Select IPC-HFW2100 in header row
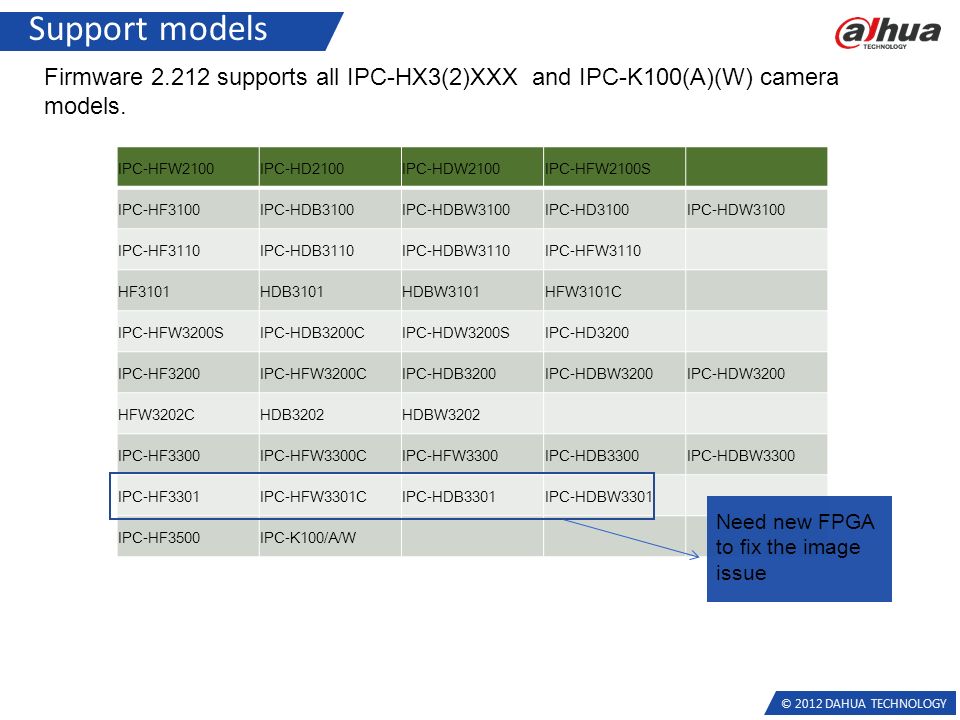The image size is (960, 720). click(188, 167)
